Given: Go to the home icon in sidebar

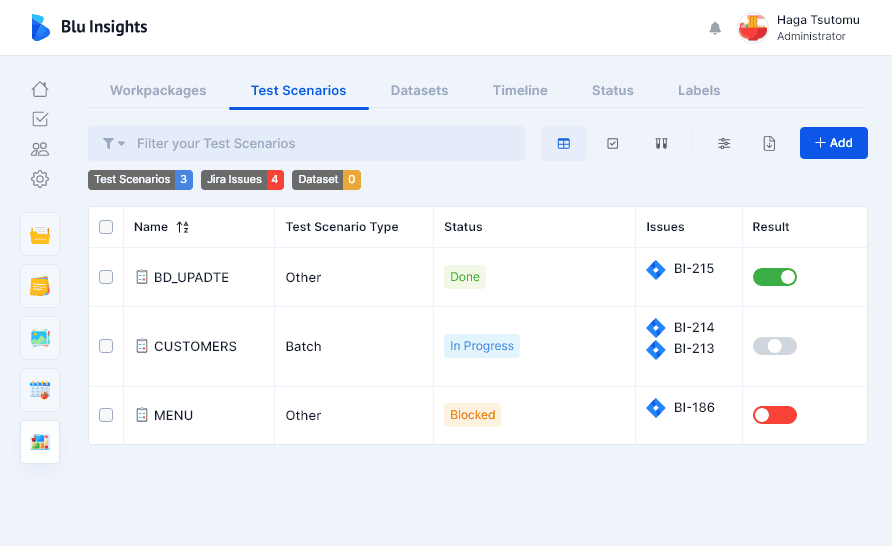Looking at the screenshot, I should [40, 89].
